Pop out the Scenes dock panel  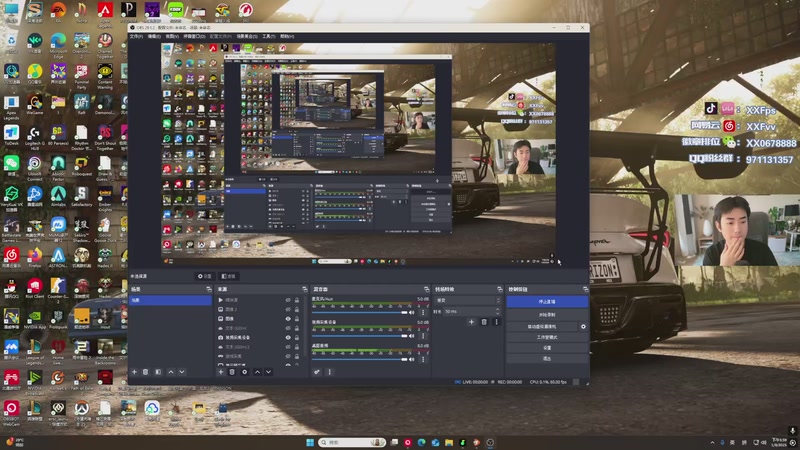click(x=208, y=289)
